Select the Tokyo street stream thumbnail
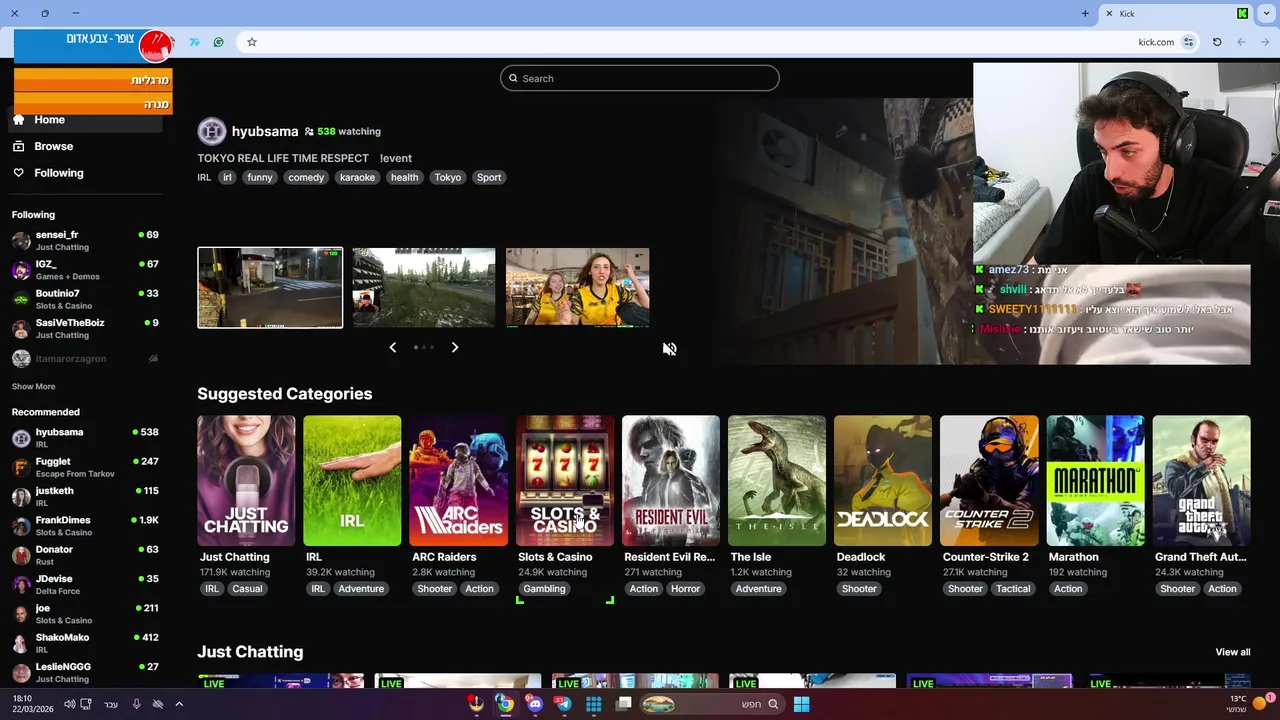 point(270,288)
